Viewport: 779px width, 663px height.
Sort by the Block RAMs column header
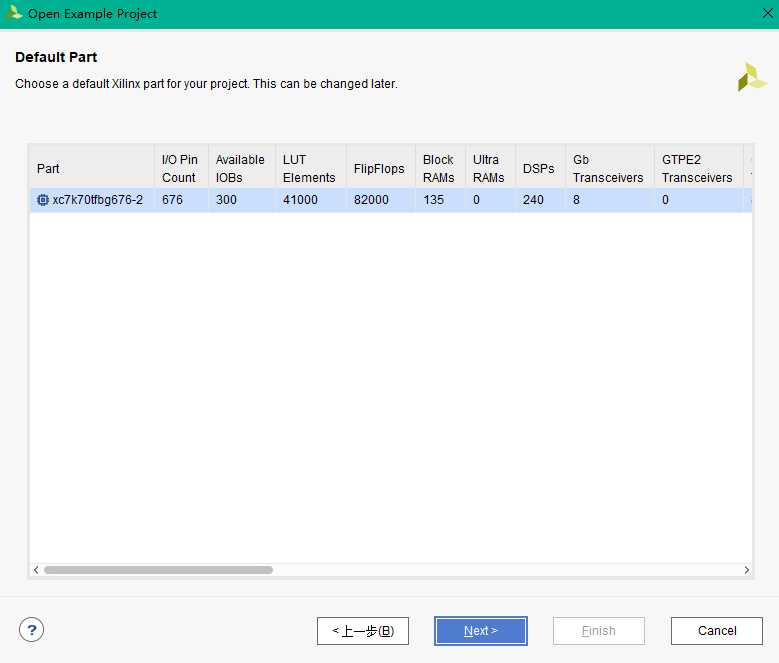(x=440, y=168)
